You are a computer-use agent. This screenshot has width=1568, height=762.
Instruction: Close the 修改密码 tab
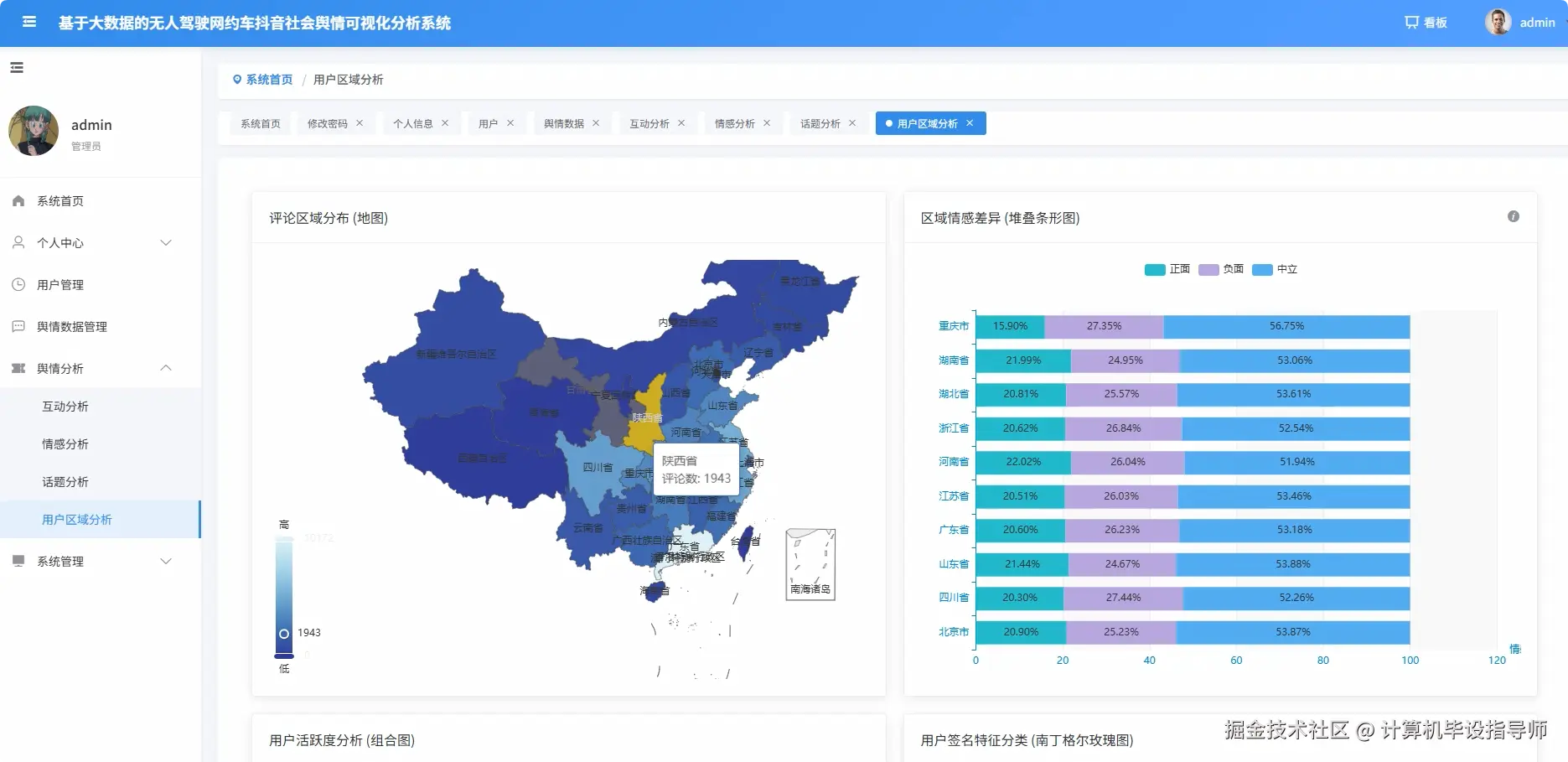(360, 123)
